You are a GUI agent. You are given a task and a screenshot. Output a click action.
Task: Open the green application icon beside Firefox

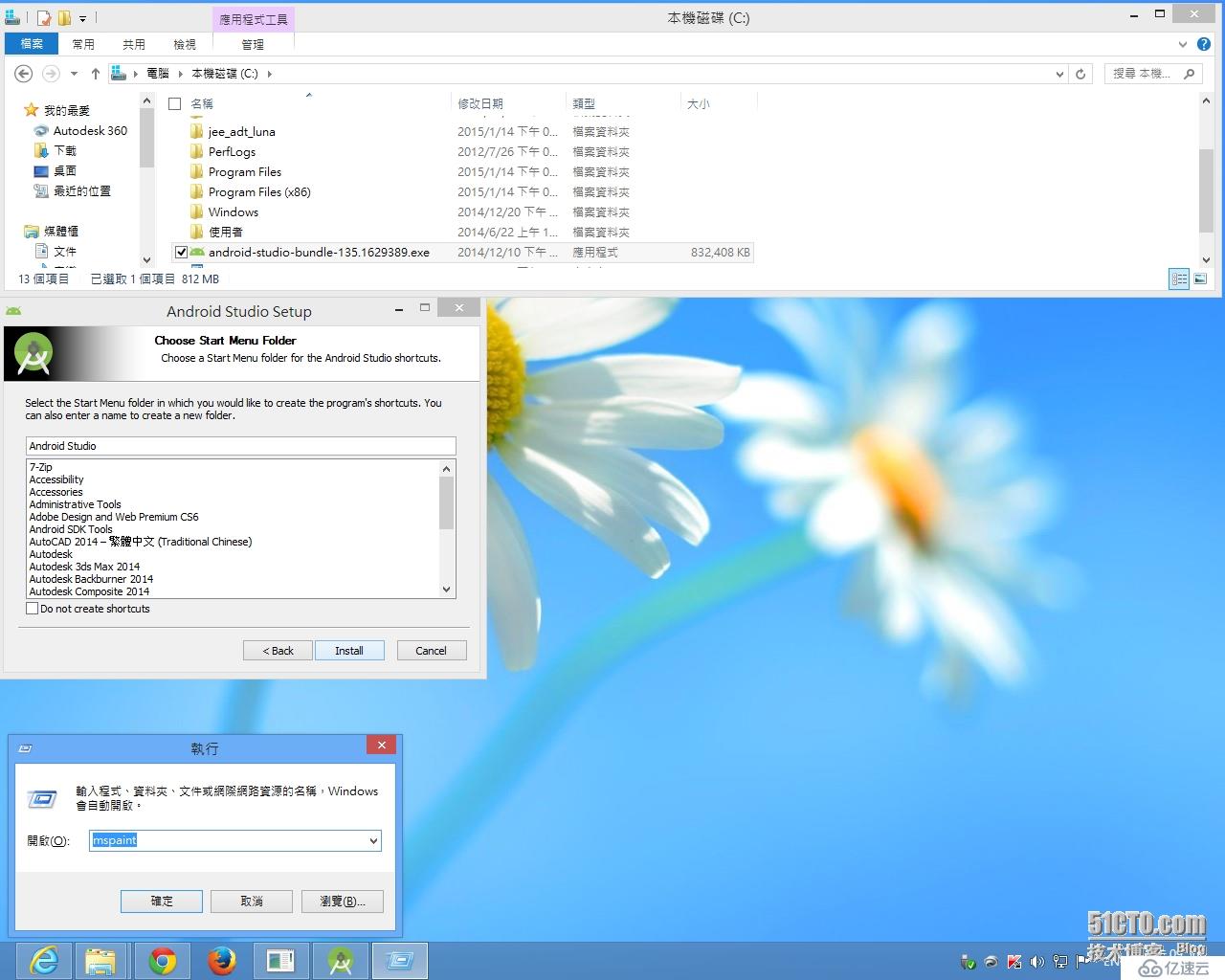point(280,961)
